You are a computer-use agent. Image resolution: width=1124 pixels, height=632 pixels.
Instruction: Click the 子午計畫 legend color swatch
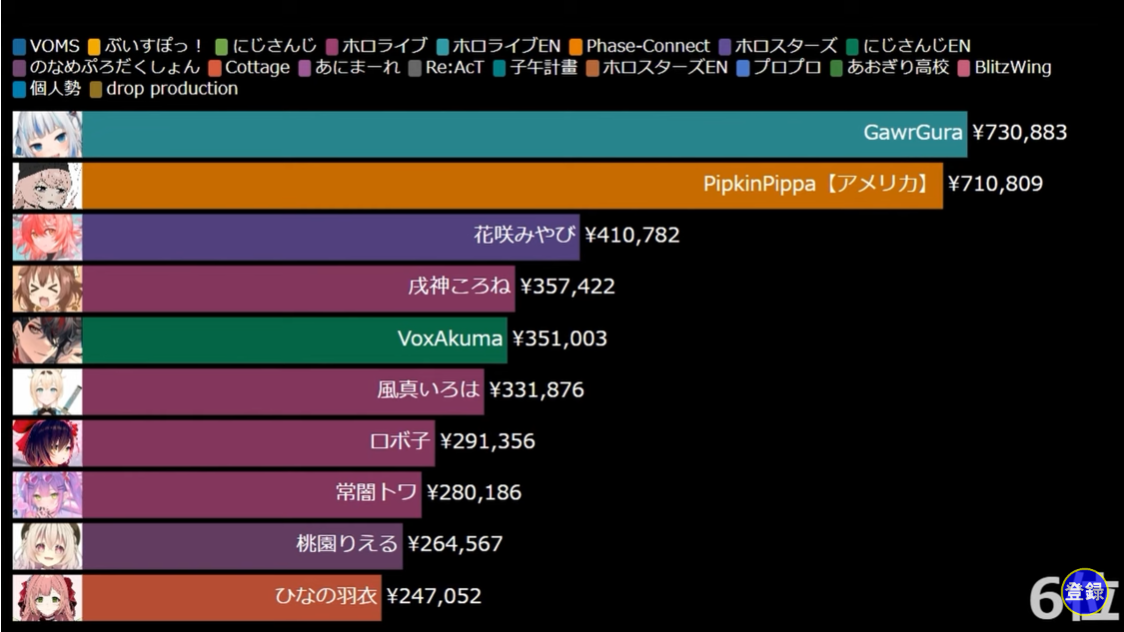pos(500,68)
